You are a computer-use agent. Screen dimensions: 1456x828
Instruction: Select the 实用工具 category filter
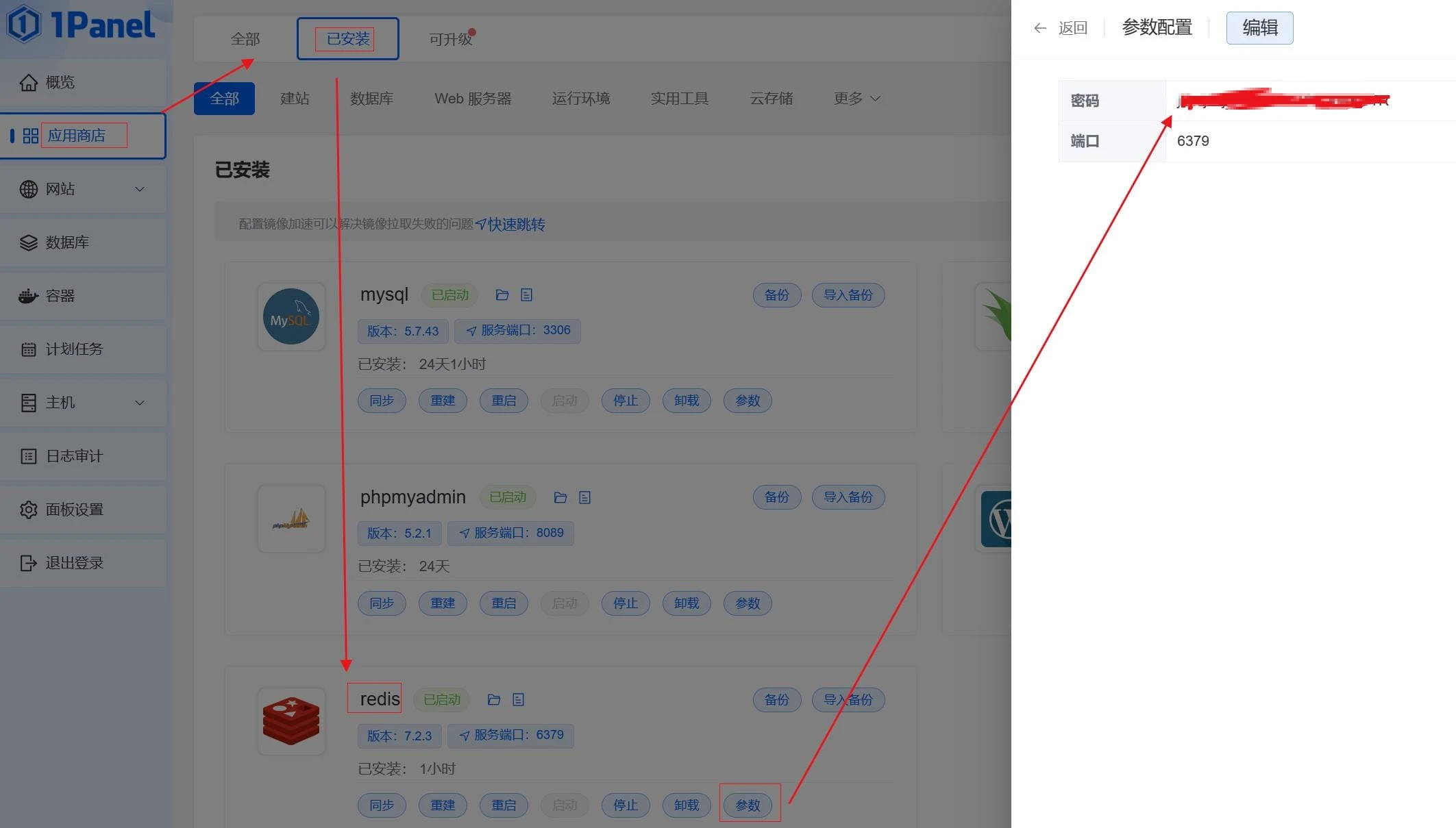[679, 99]
